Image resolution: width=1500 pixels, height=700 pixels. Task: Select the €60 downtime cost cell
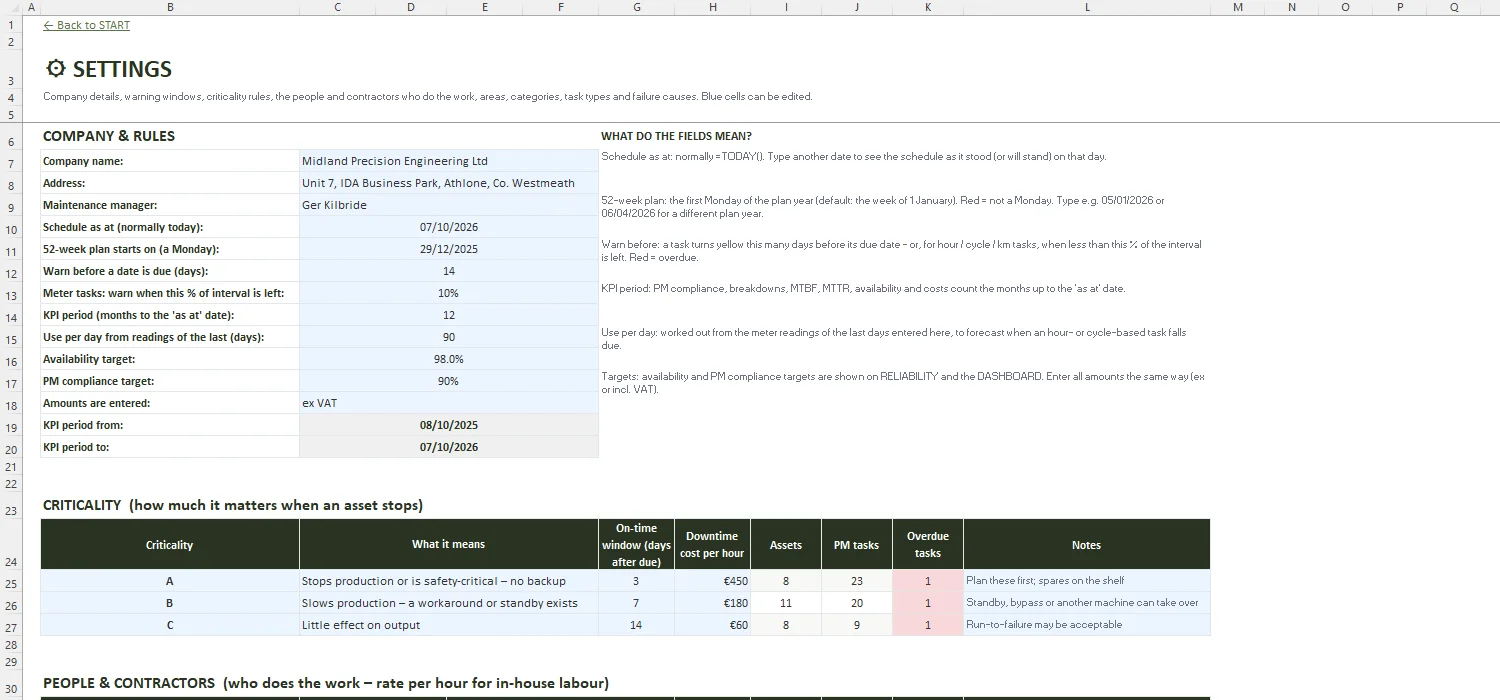(712, 625)
